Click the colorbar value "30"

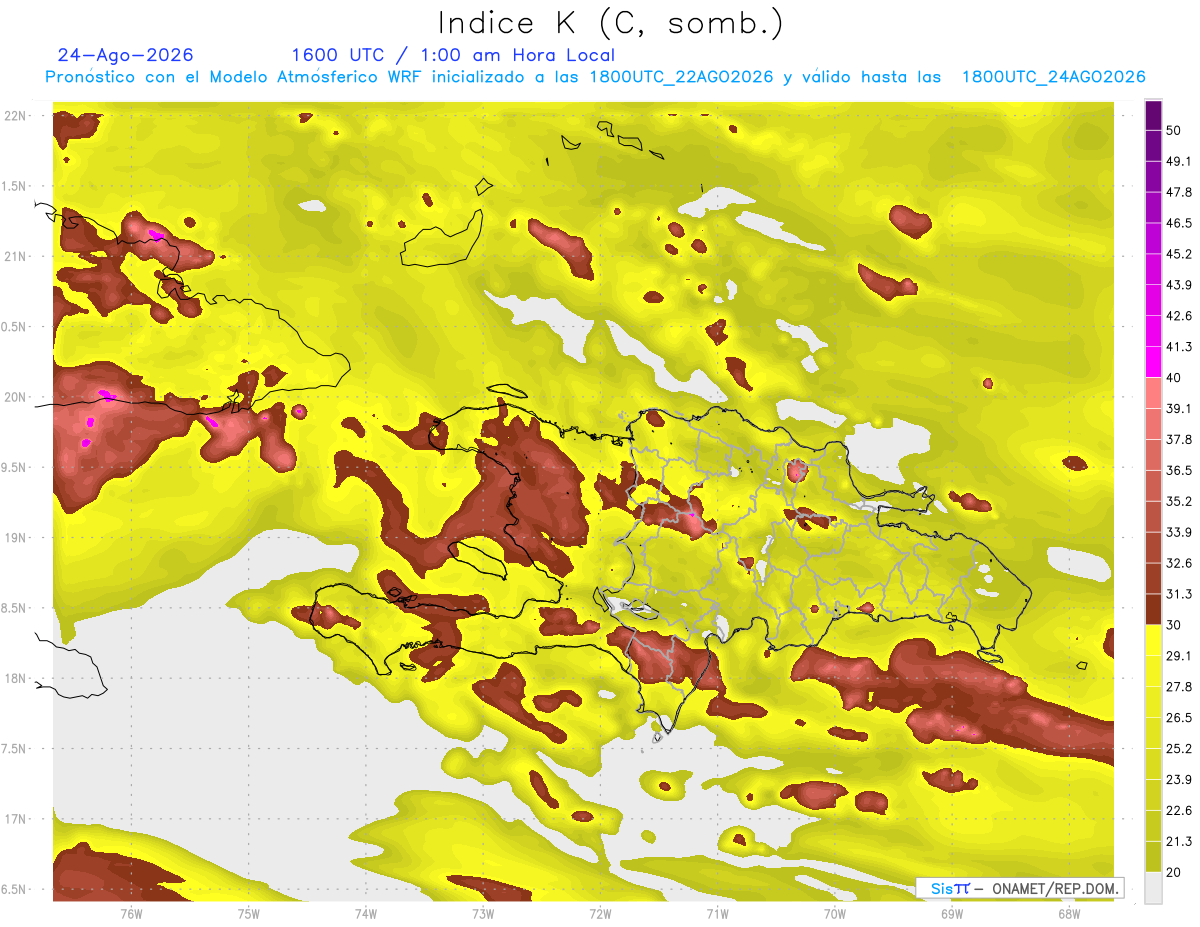click(1174, 625)
